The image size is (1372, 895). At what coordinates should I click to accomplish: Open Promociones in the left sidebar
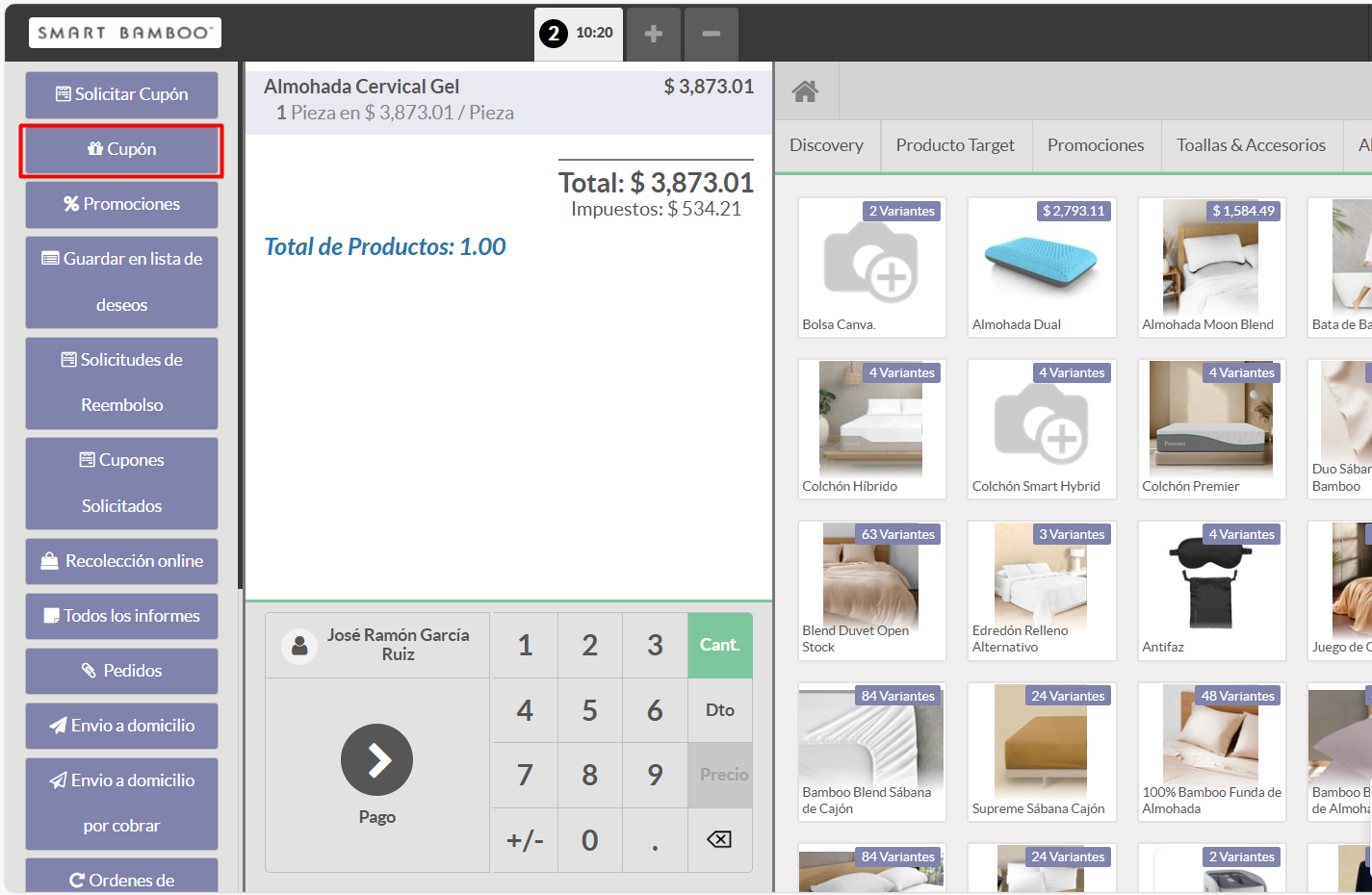[121, 204]
